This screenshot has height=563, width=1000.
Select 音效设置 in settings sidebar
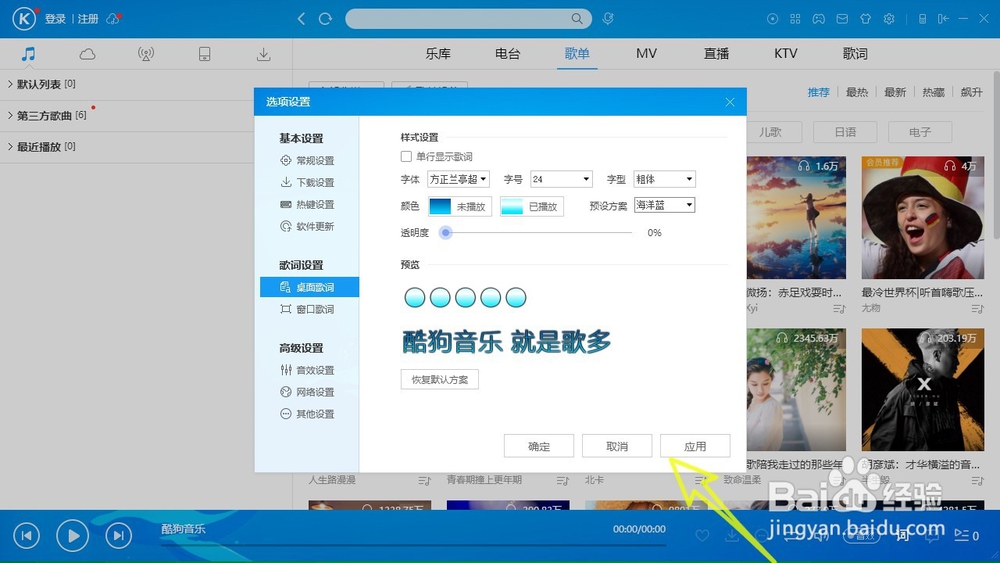[309, 370]
